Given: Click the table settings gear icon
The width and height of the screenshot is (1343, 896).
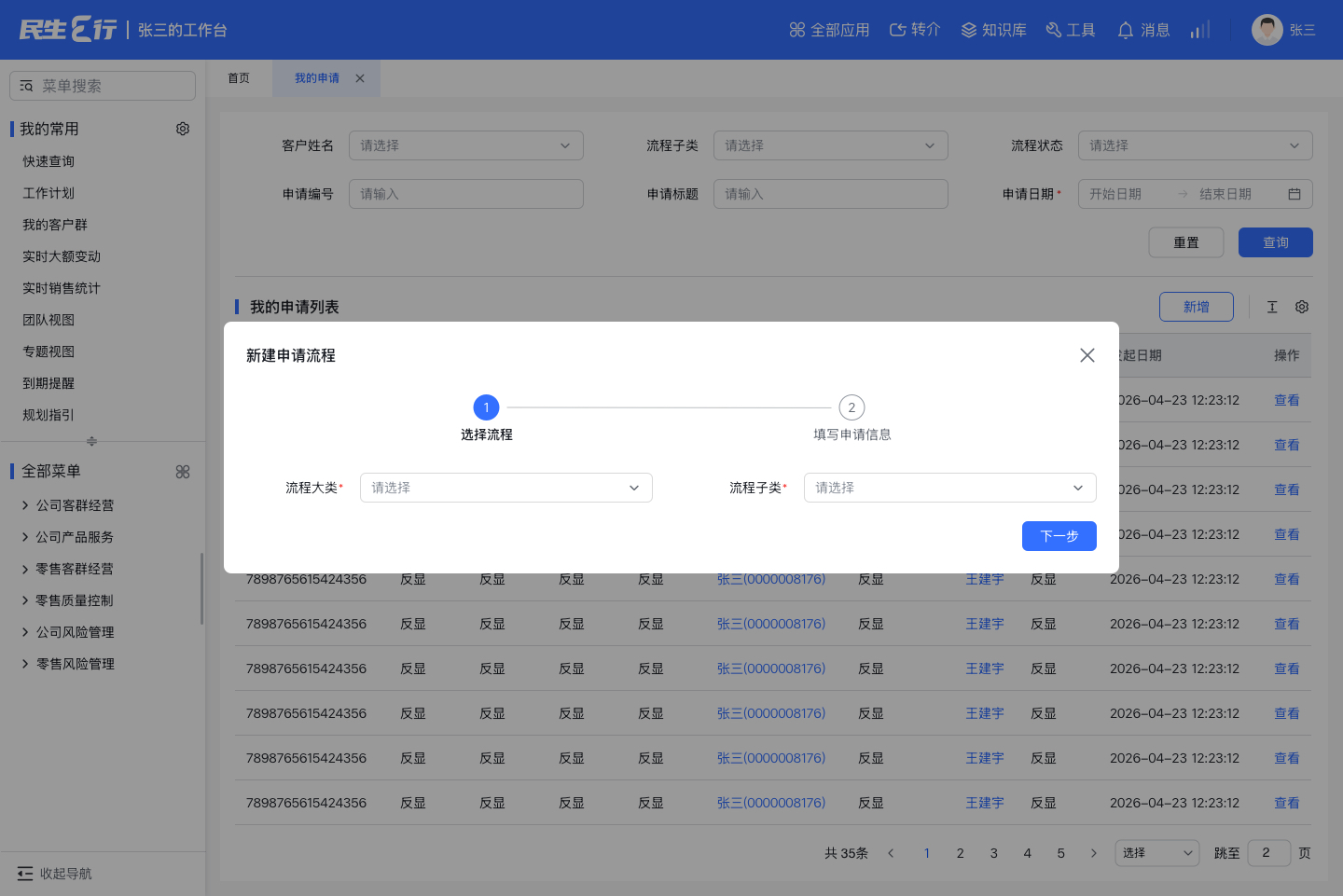Looking at the screenshot, I should [1302, 307].
